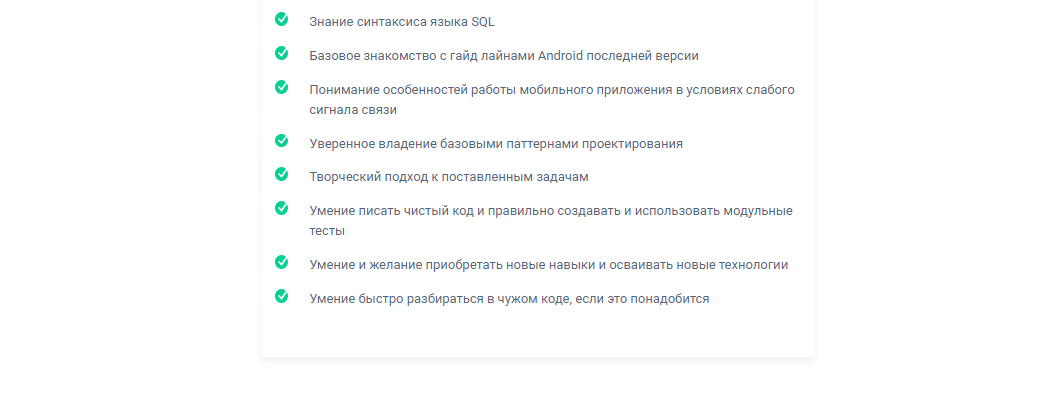Click the wrapped word 'тесты'
This screenshot has width=1054, height=411.
coord(327,231)
